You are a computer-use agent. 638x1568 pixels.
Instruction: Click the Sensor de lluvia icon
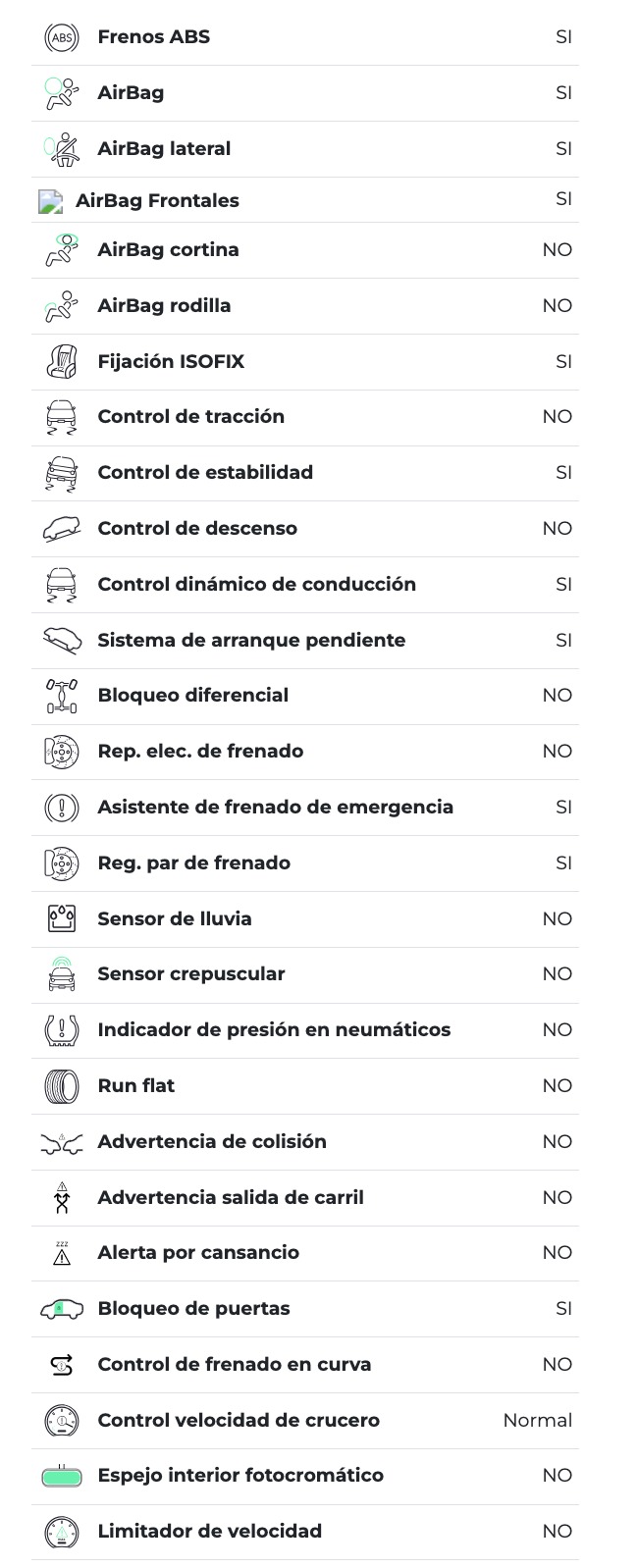pyautogui.click(x=61, y=919)
